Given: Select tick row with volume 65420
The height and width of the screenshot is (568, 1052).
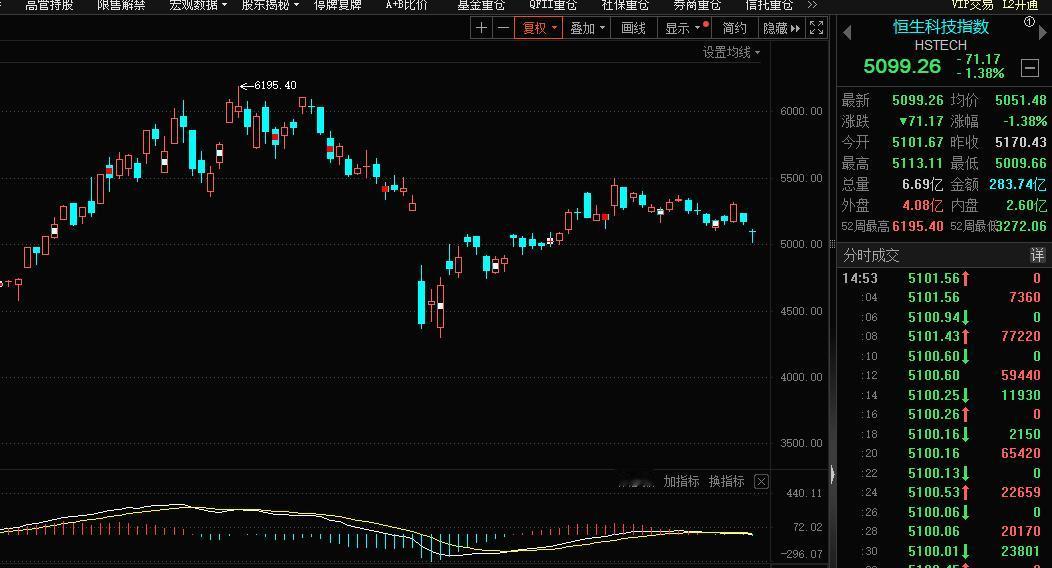Looking at the screenshot, I should (943, 453).
